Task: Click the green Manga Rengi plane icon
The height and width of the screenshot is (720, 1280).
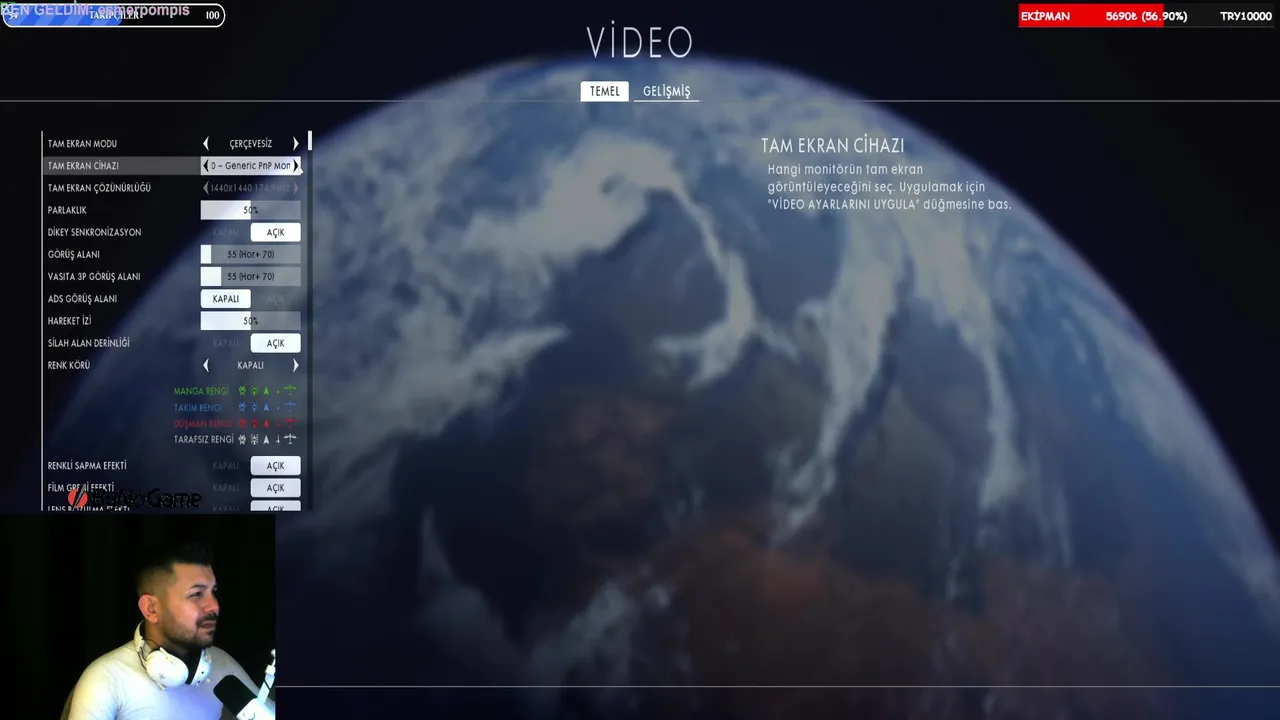Action: pos(290,390)
